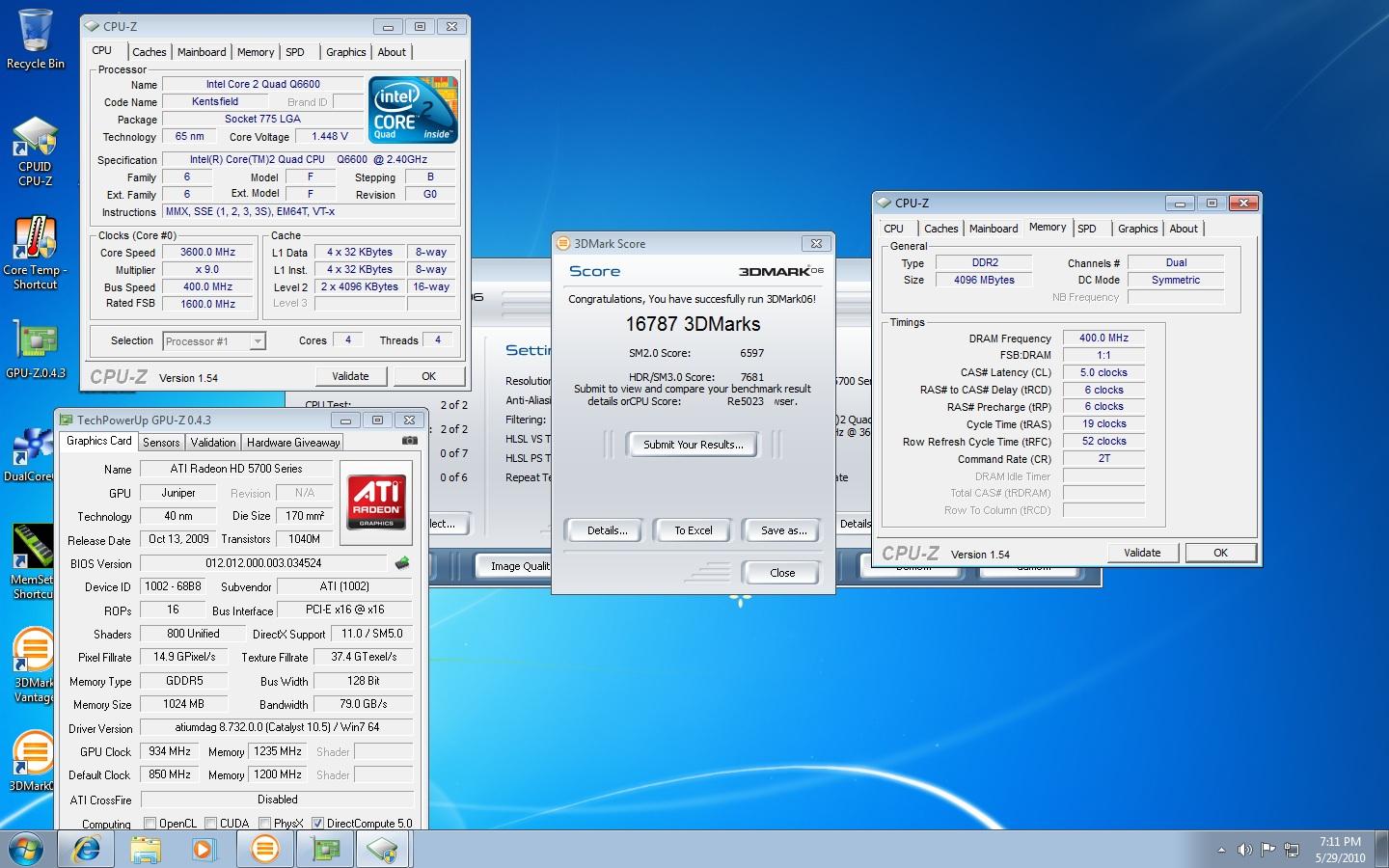Image resolution: width=1389 pixels, height=868 pixels.
Task: Open Windows Explorer from the taskbar
Action: click(146, 850)
